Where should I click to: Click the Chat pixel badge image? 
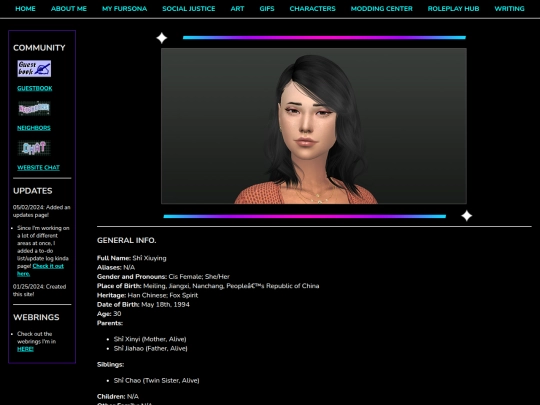click(x=34, y=148)
